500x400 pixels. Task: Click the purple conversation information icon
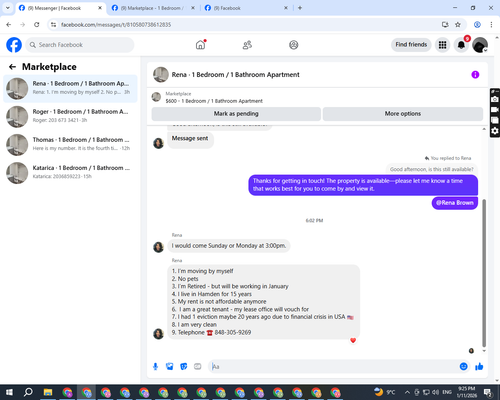click(475, 75)
